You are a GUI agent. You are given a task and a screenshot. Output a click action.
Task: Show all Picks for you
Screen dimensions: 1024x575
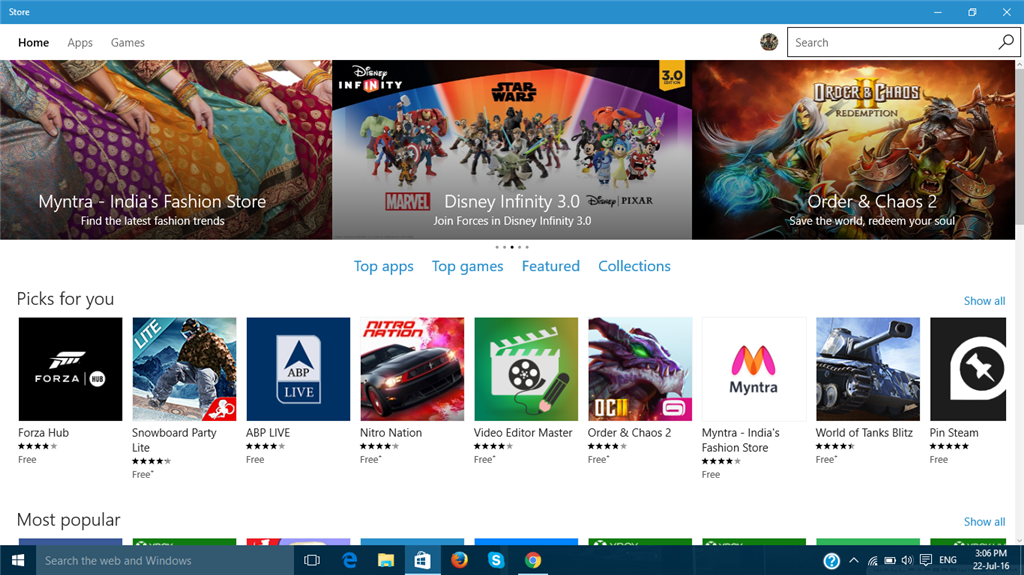[984, 301]
